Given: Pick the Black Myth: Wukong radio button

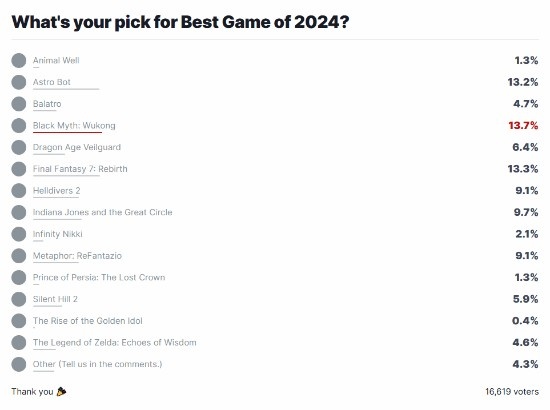Looking at the screenshot, I should click(19, 126).
